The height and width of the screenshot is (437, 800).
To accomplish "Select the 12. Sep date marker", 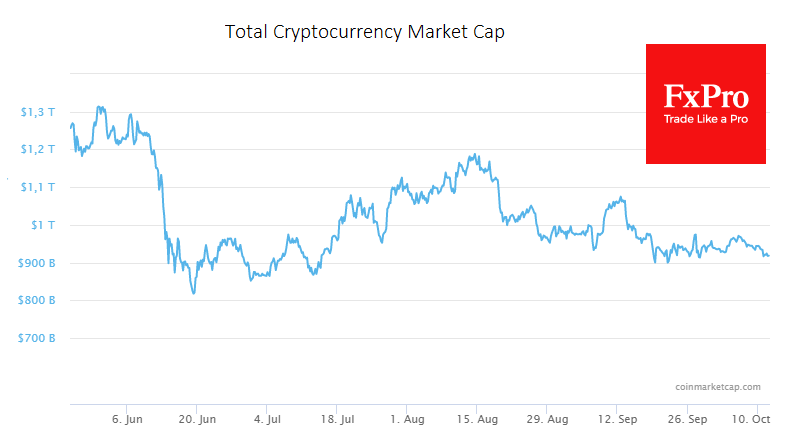I will (x=621, y=418).
